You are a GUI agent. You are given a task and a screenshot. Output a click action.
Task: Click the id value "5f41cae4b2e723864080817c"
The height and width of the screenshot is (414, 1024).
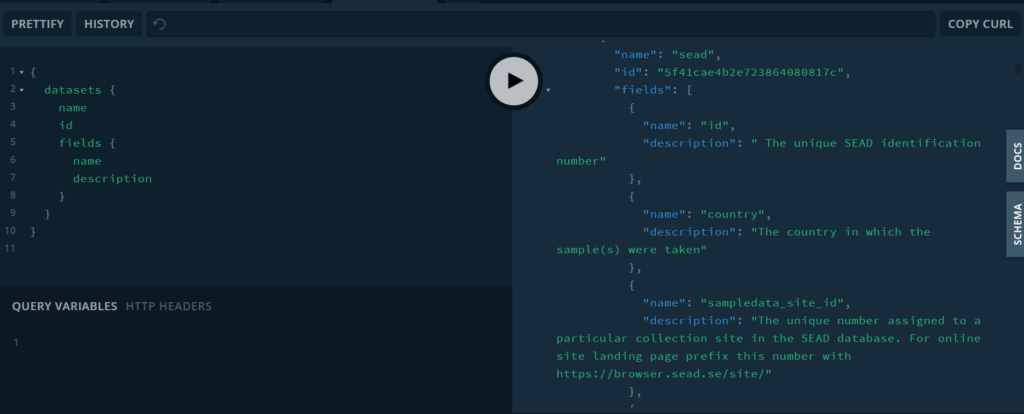752,72
